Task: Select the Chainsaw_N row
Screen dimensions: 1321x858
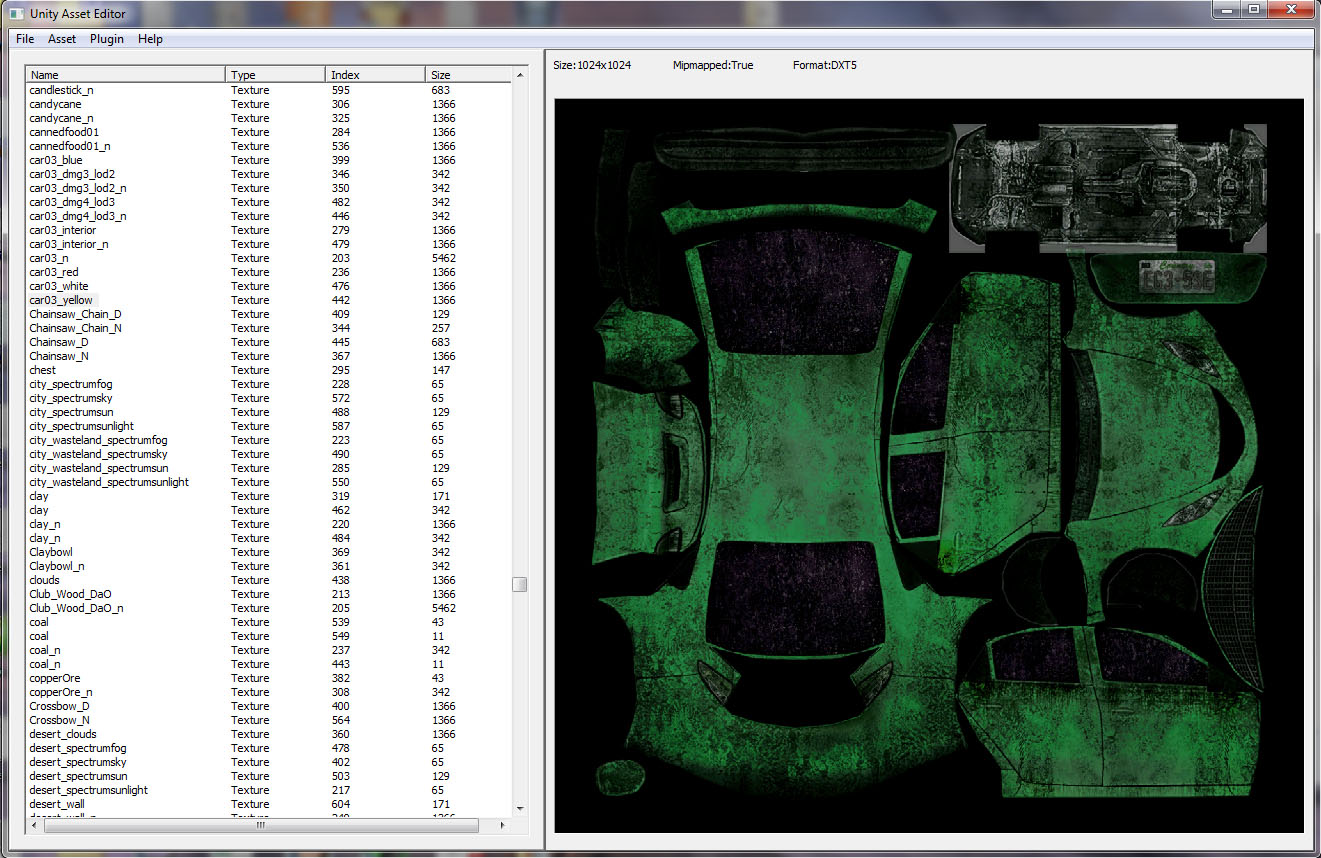Action: (268, 356)
